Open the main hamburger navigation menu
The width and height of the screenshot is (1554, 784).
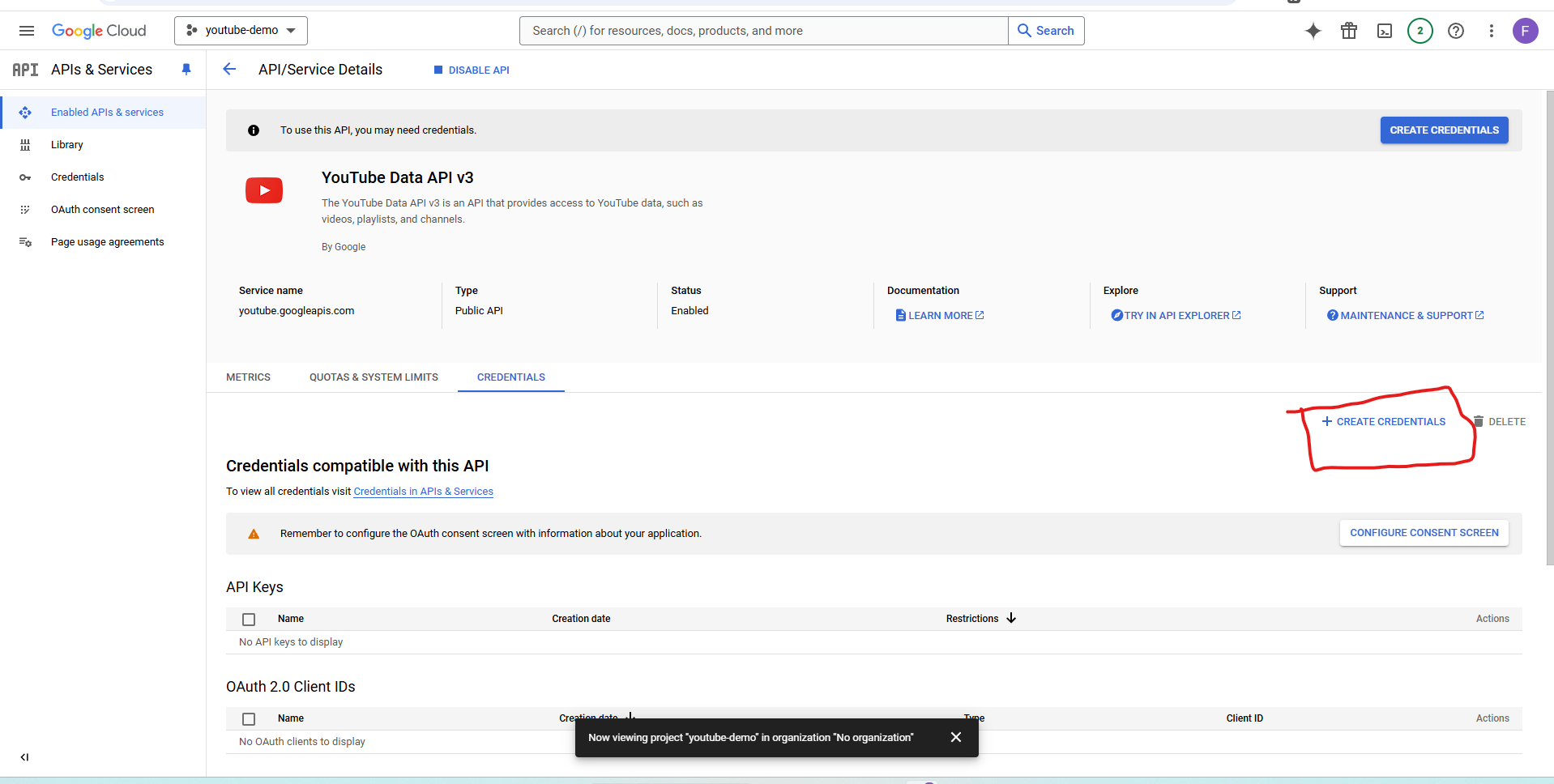point(26,31)
